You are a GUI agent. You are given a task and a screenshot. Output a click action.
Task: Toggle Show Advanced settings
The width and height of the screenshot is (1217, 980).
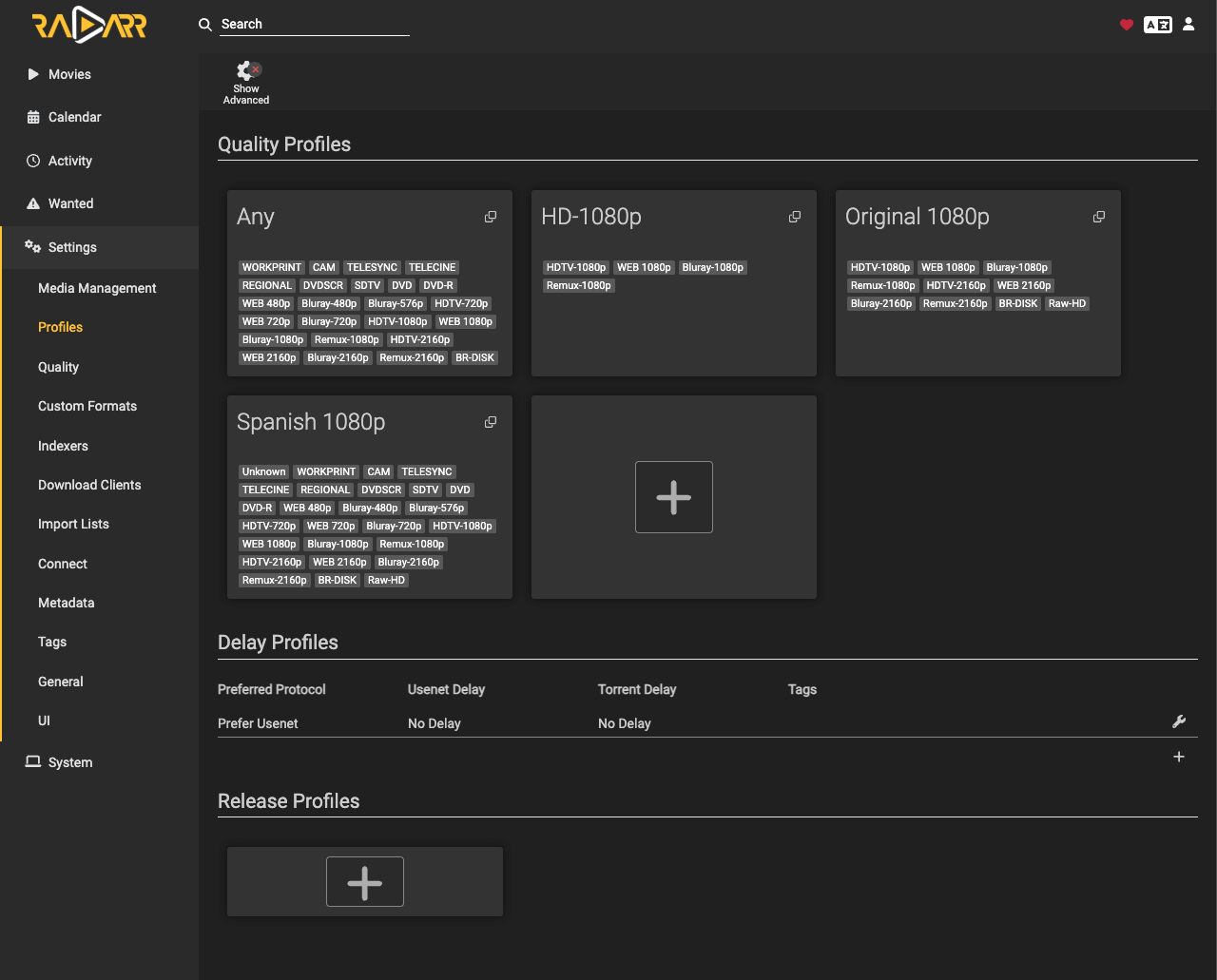[246, 83]
